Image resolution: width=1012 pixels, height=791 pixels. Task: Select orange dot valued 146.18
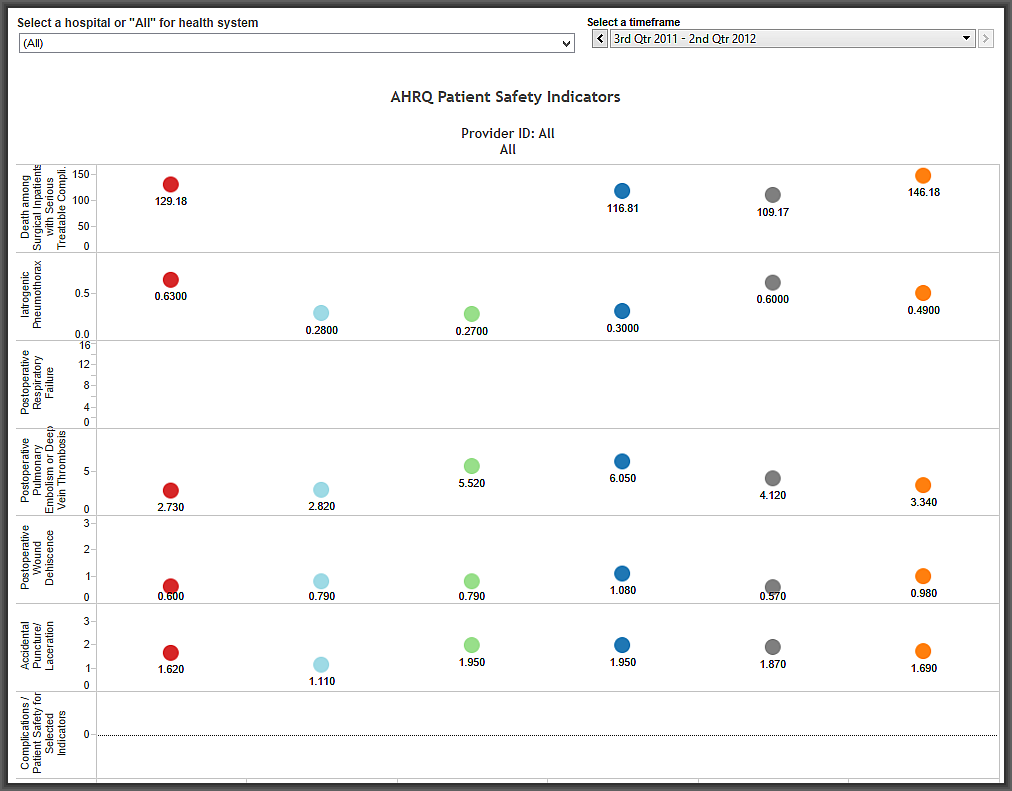pyautogui.click(x=923, y=175)
